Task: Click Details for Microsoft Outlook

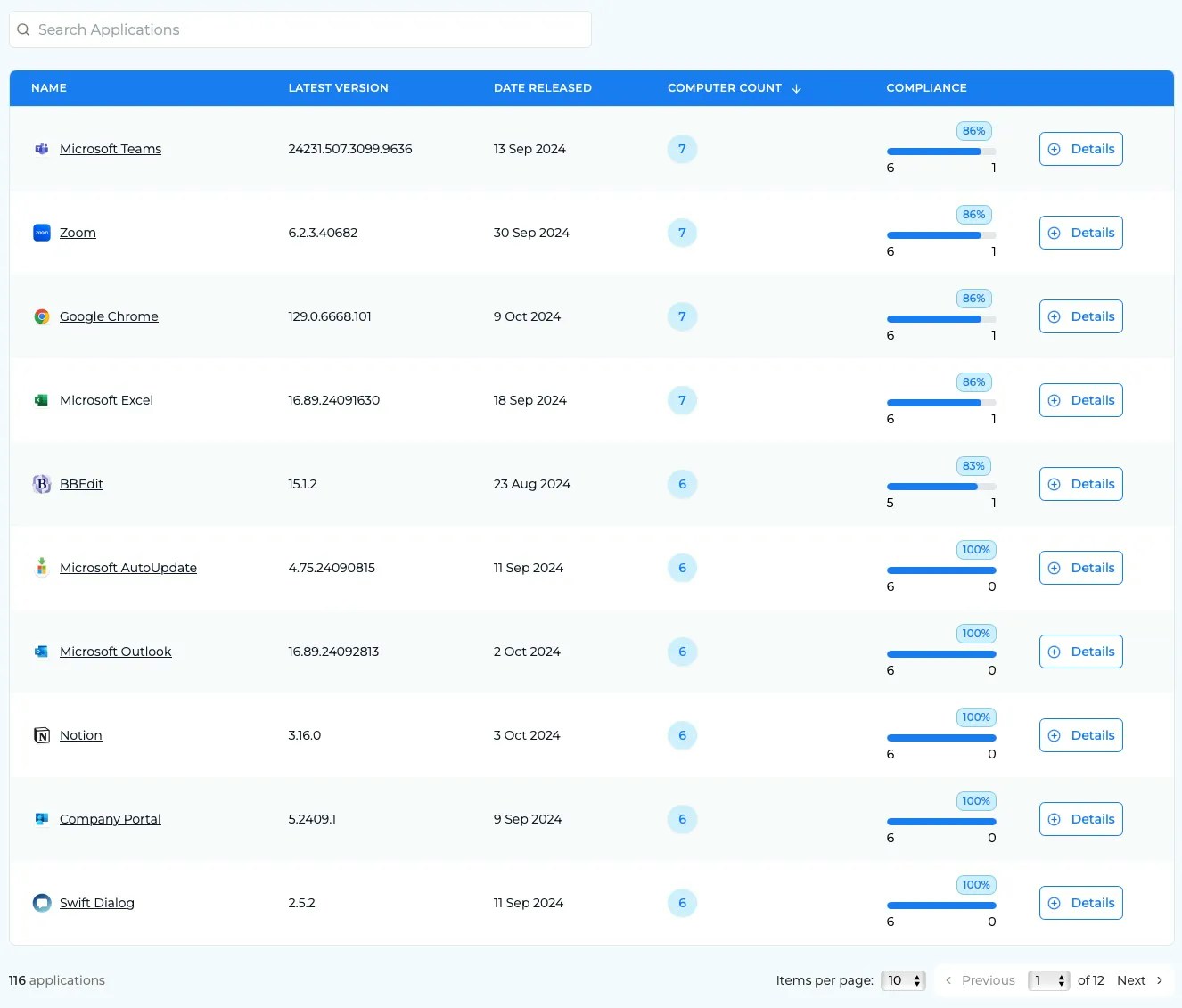Action: point(1080,652)
